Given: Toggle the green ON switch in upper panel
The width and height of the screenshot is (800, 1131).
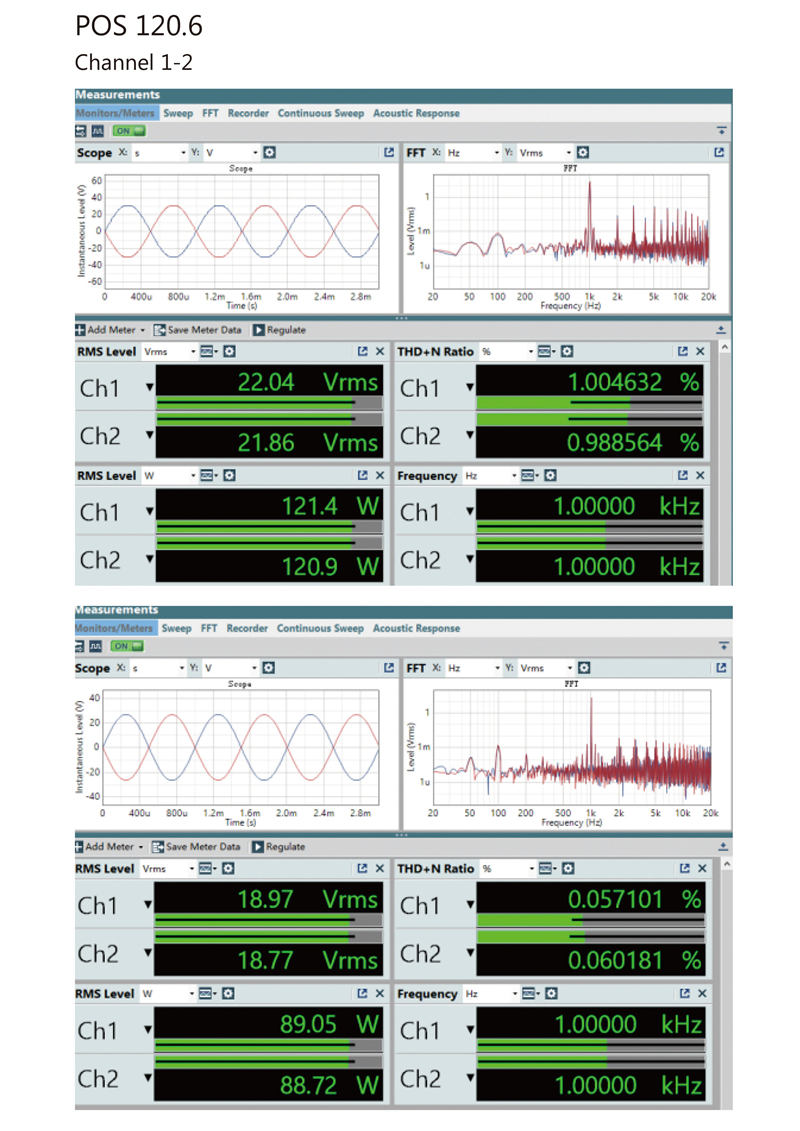Looking at the screenshot, I should click(129, 130).
